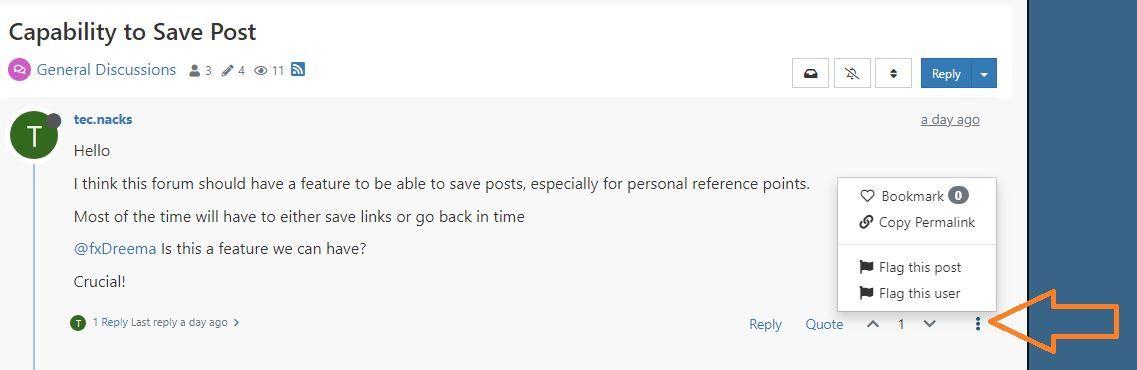Click the General Discussions category icon
The height and width of the screenshot is (370, 1137).
[x=19, y=70]
